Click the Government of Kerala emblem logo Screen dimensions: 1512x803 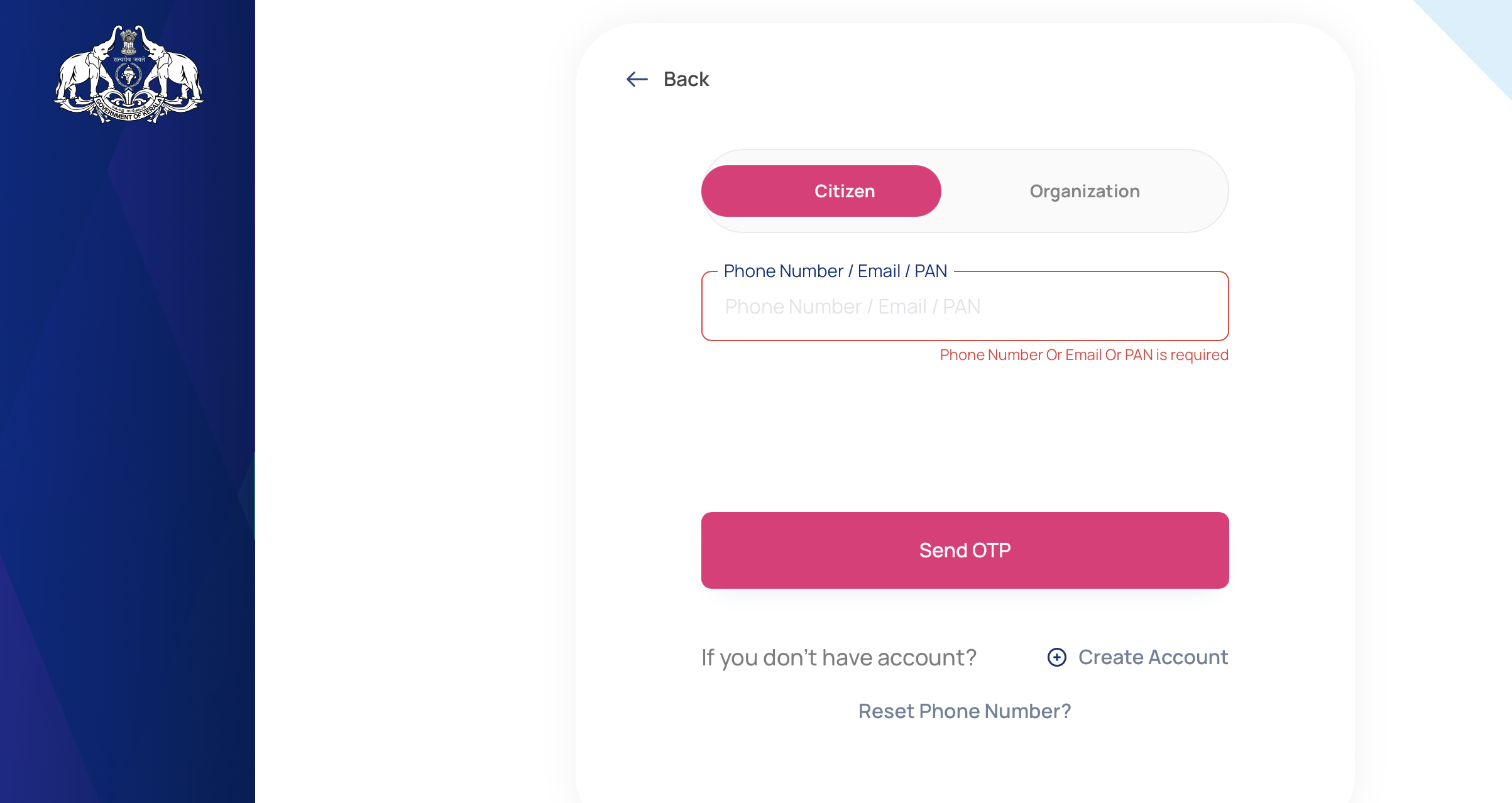click(128, 74)
